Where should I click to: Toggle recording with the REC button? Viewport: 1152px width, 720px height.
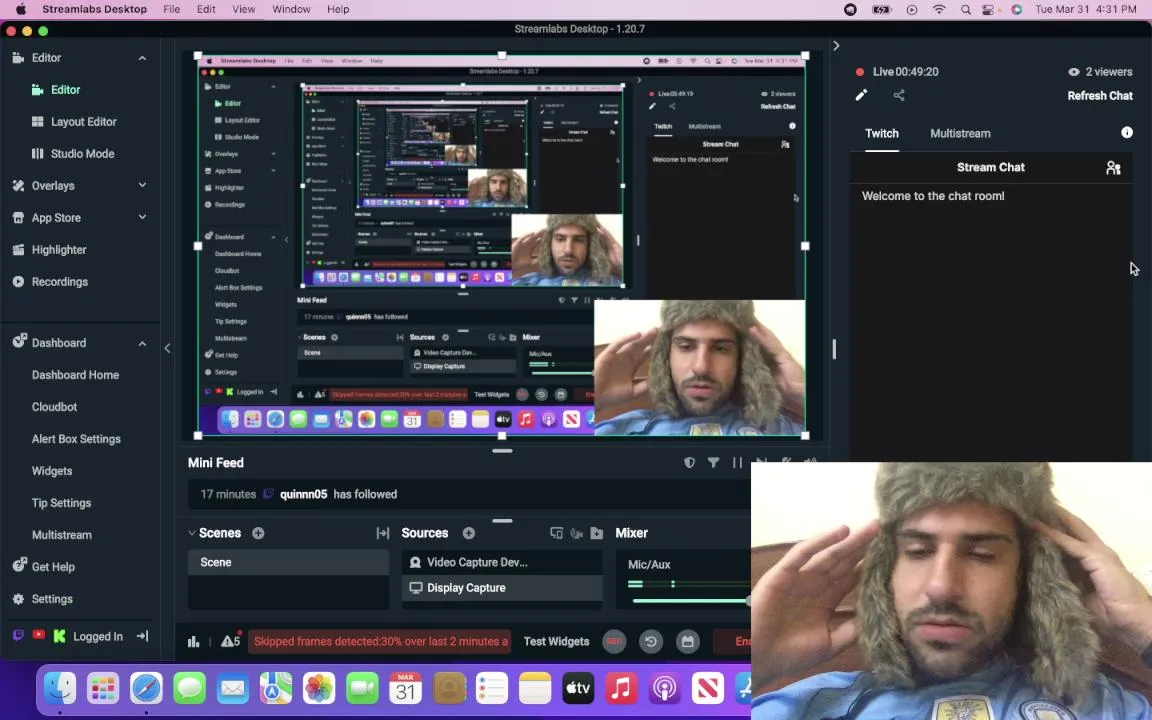coord(614,641)
